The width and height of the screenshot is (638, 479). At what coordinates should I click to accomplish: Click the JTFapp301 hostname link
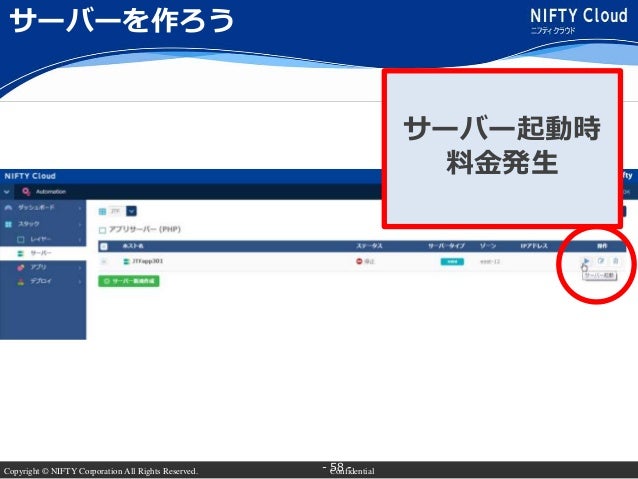(x=148, y=261)
